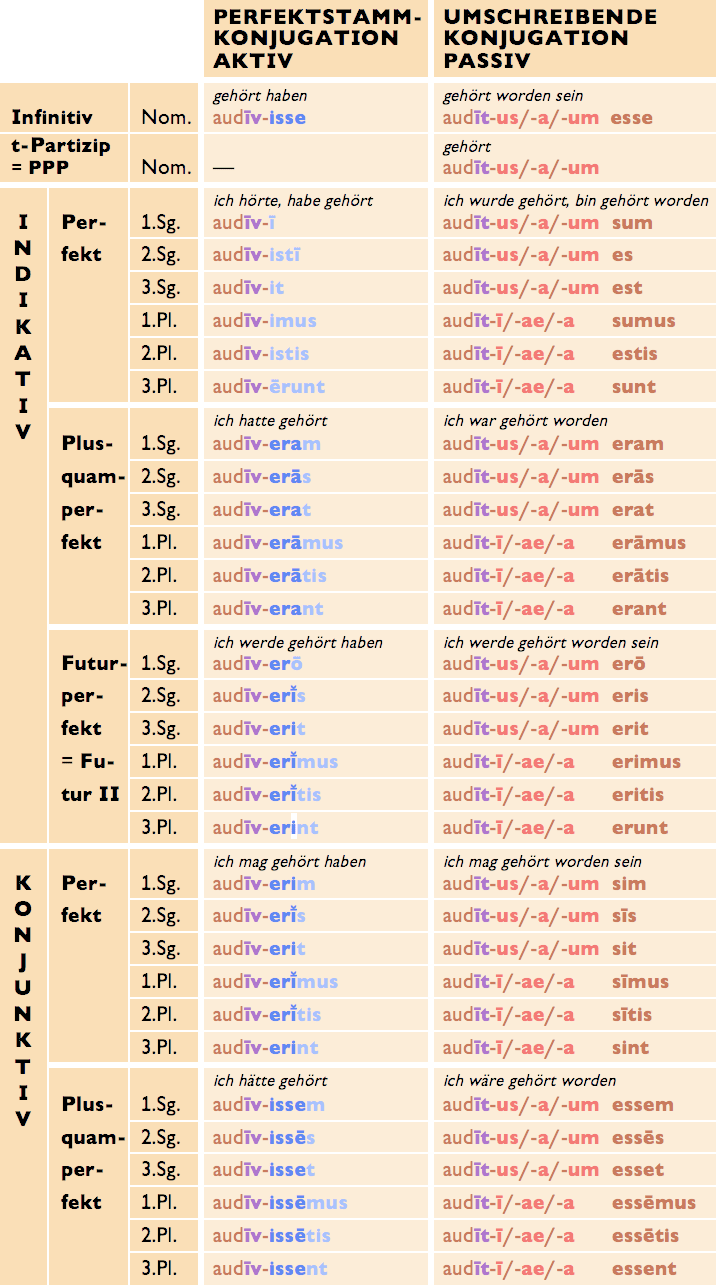Click the Indikativ Plusquamperfekt form audīv-erāmus
The width and height of the screenshot is (716, 1285).
pos(277,543)
